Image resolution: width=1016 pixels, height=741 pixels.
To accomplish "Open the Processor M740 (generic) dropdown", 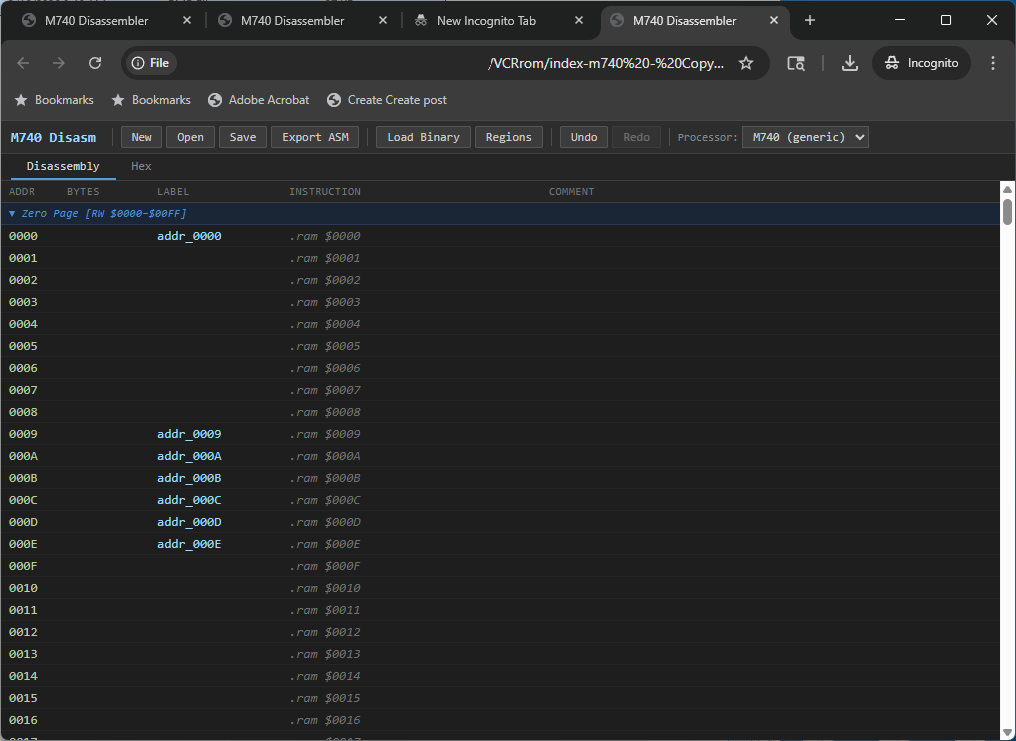I will 805,137.
